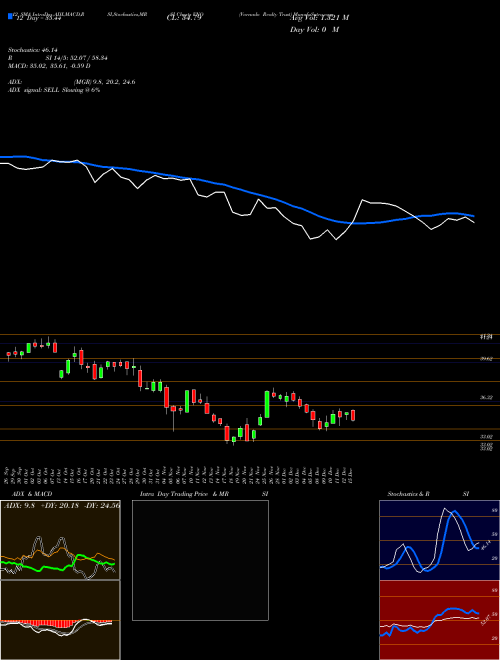Select 'ADX: 9.8 +DY: 20.18 -DY: 24.56' readout

[x=62, y=505]
